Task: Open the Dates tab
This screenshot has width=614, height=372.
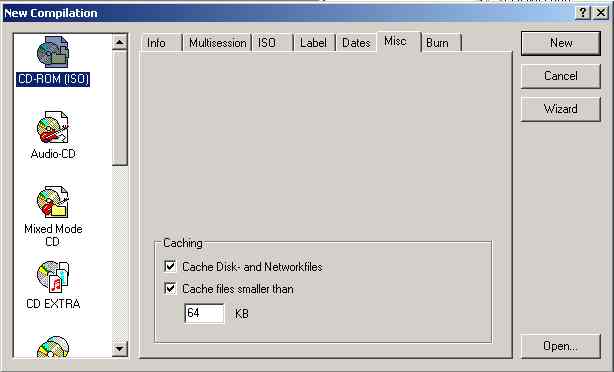Action: [x=356, y=43]
